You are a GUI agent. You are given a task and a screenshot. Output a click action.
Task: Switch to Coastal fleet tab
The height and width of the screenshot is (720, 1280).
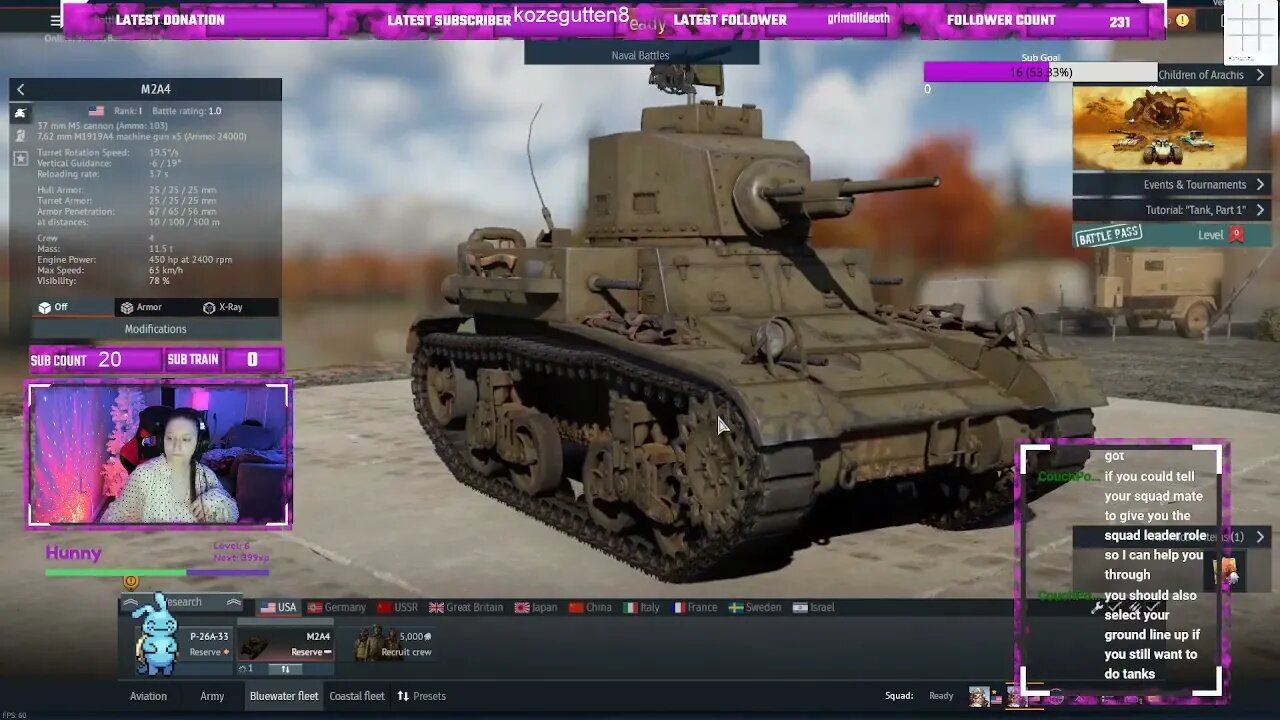[x=357, y=696]
